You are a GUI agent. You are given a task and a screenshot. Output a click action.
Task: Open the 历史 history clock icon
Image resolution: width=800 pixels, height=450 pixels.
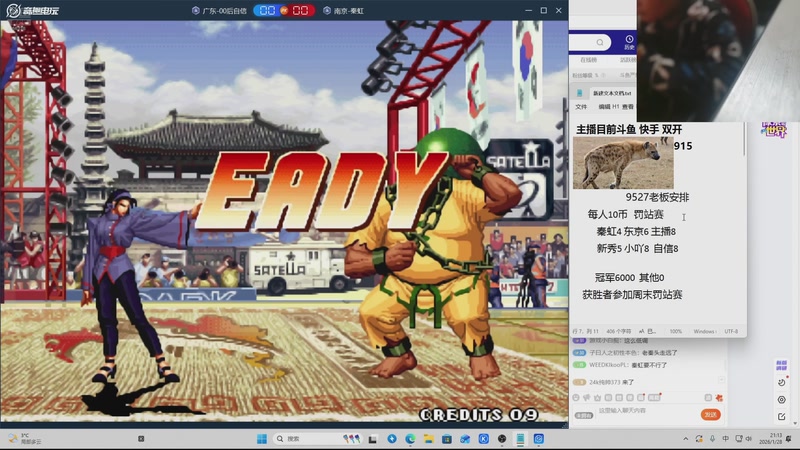pos(629,42)
